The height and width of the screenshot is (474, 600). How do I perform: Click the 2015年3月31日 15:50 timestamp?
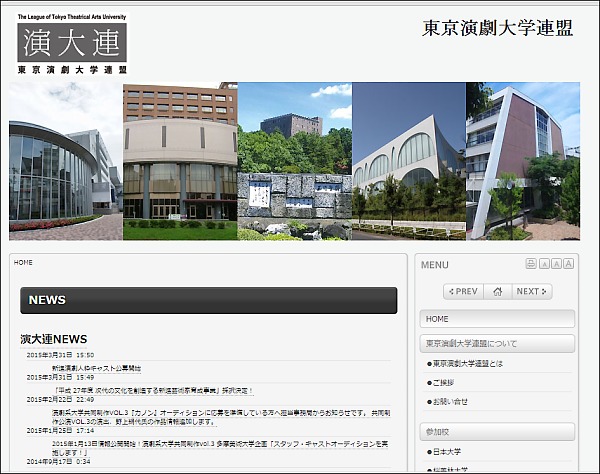60,355
